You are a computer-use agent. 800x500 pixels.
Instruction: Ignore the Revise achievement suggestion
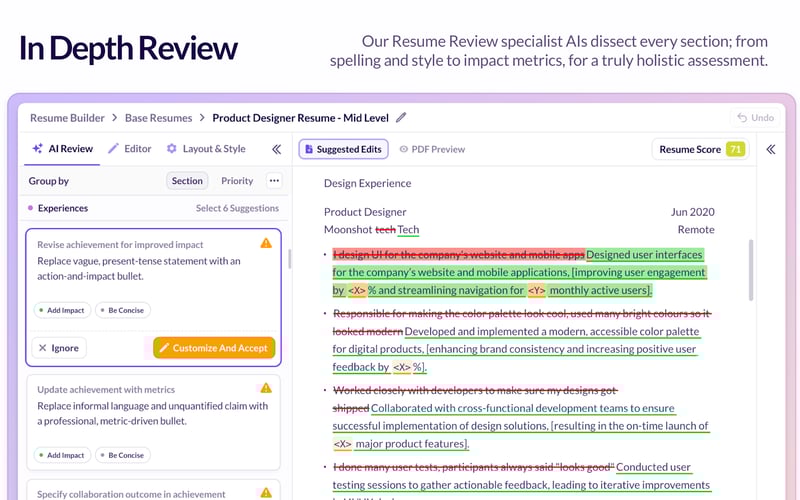click(x=59, y=348)
